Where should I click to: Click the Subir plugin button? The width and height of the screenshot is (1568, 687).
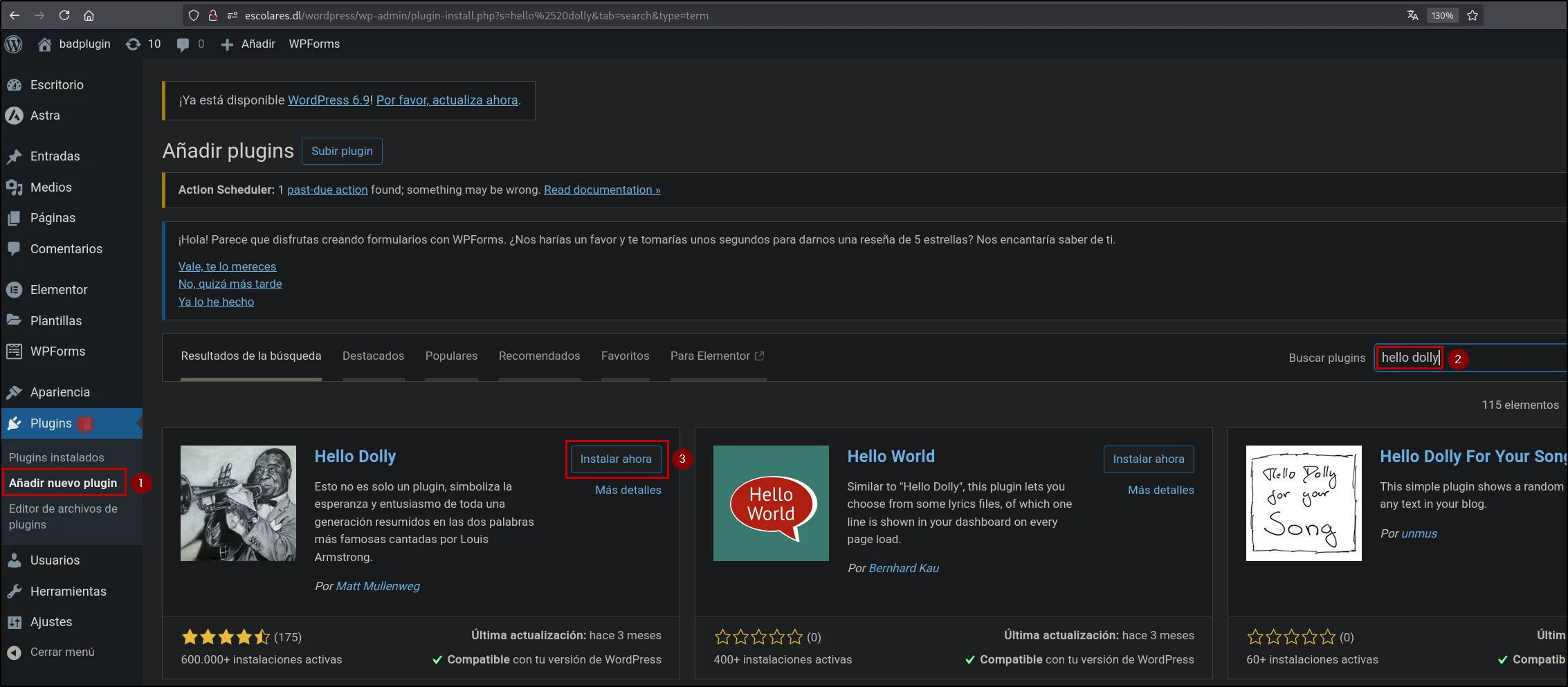click(x=342, y=152)
